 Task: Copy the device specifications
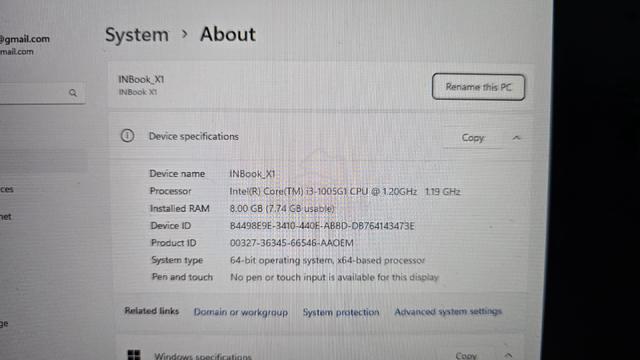pyautogui.click(x=473, y=138)
